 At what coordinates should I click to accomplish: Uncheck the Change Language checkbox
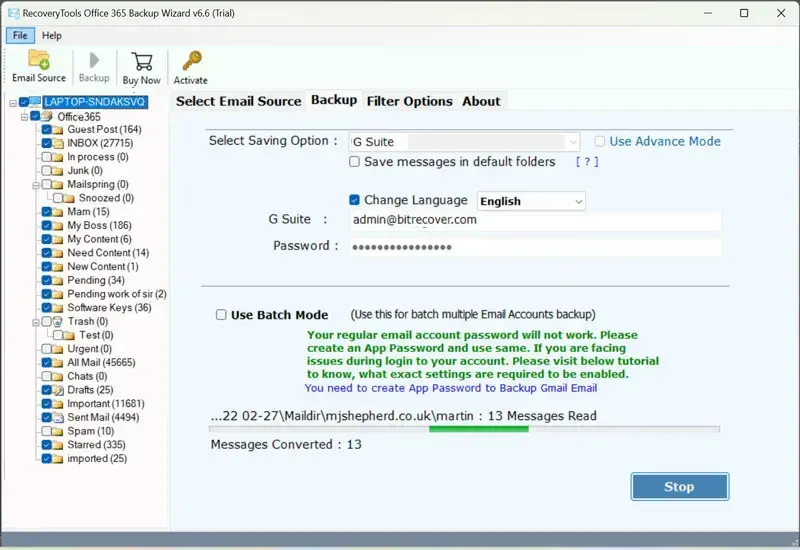pos(354,200)
